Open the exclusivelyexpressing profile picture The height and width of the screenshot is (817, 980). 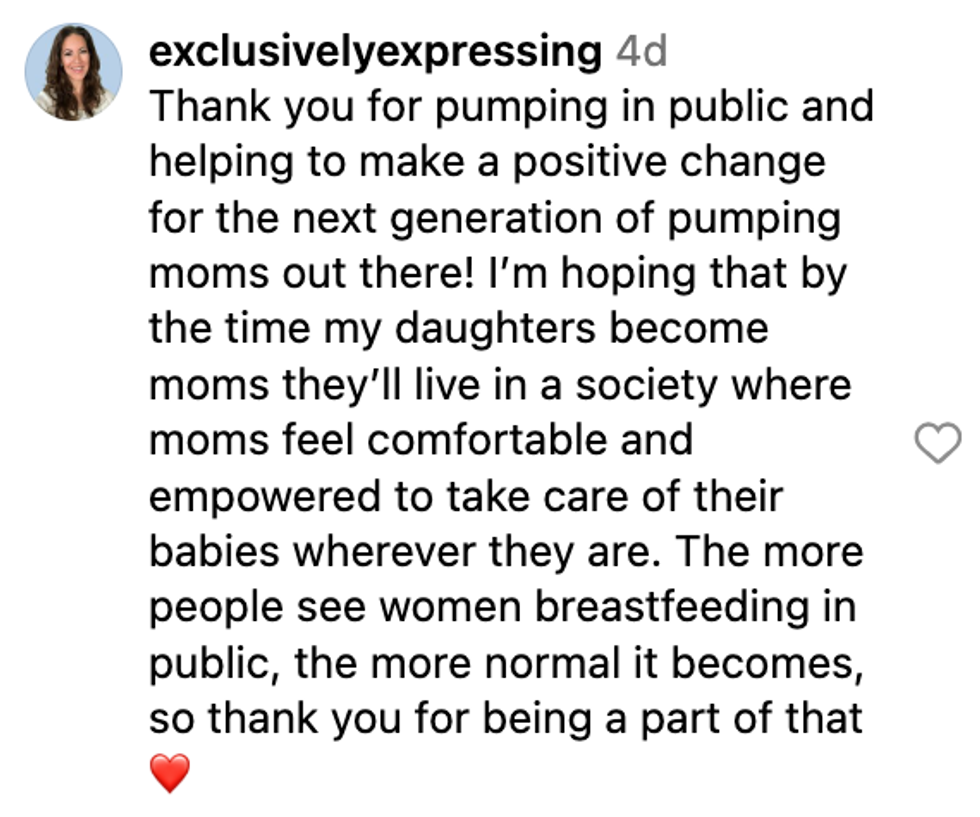pyautogui.click(x=74, y=72)
